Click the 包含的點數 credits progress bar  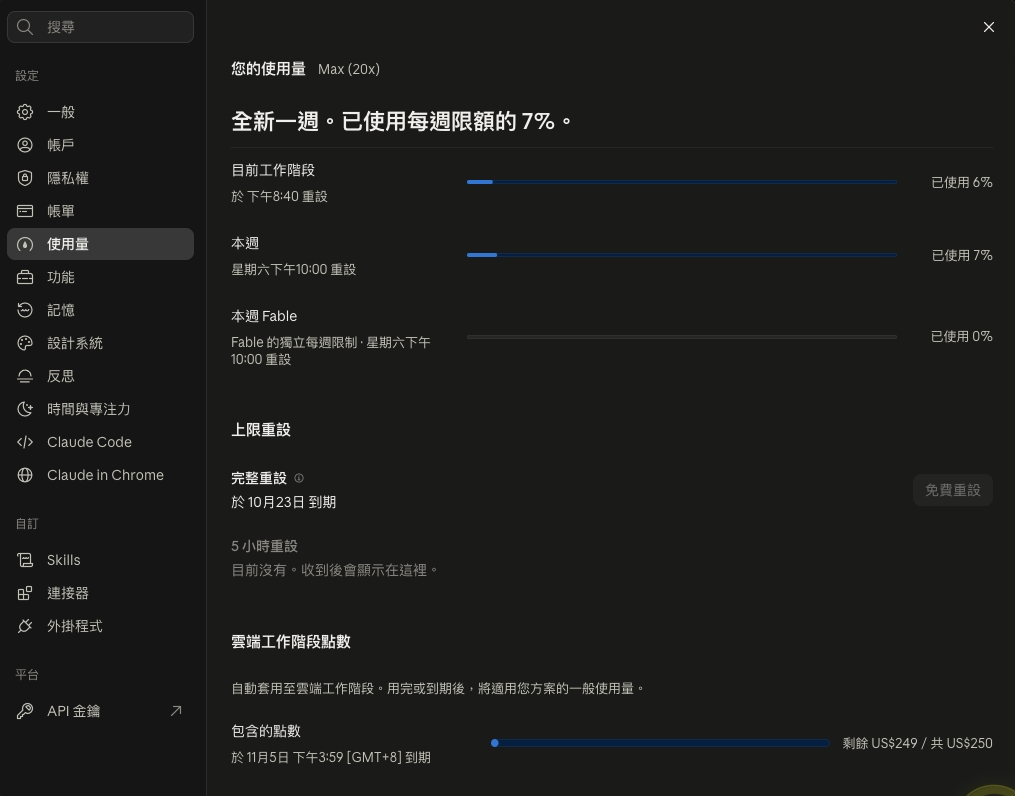tap(660, 743)
